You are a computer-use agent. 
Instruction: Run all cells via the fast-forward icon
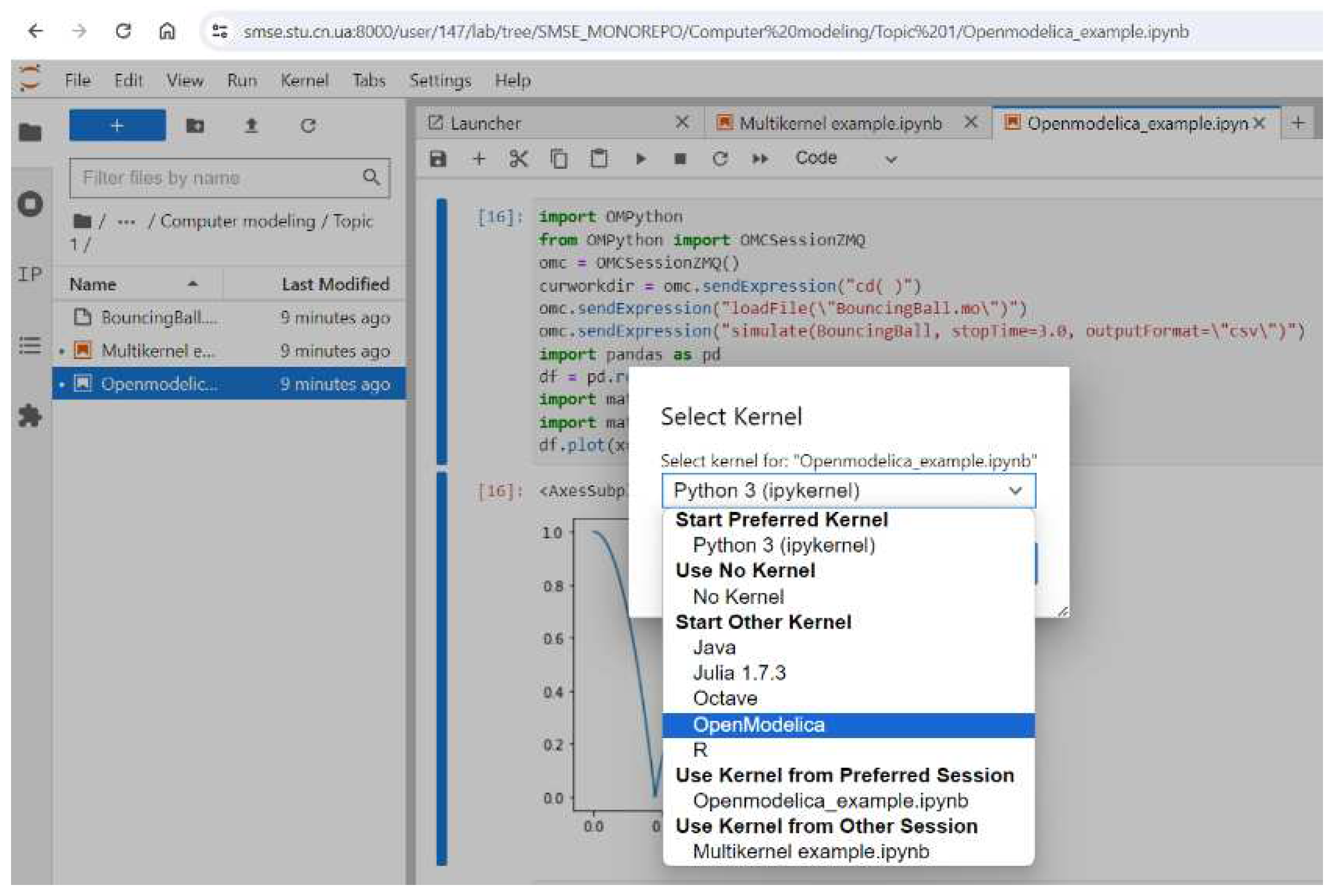coord(759,158)
